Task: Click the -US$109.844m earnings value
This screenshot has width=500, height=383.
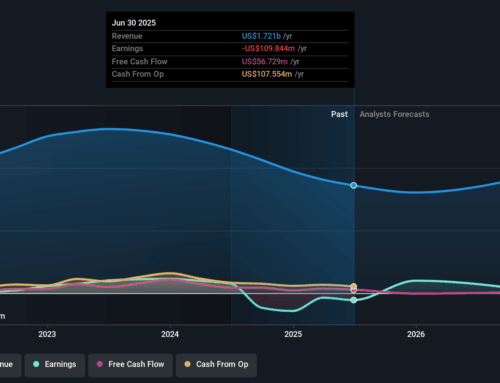Action: [268, 49]
